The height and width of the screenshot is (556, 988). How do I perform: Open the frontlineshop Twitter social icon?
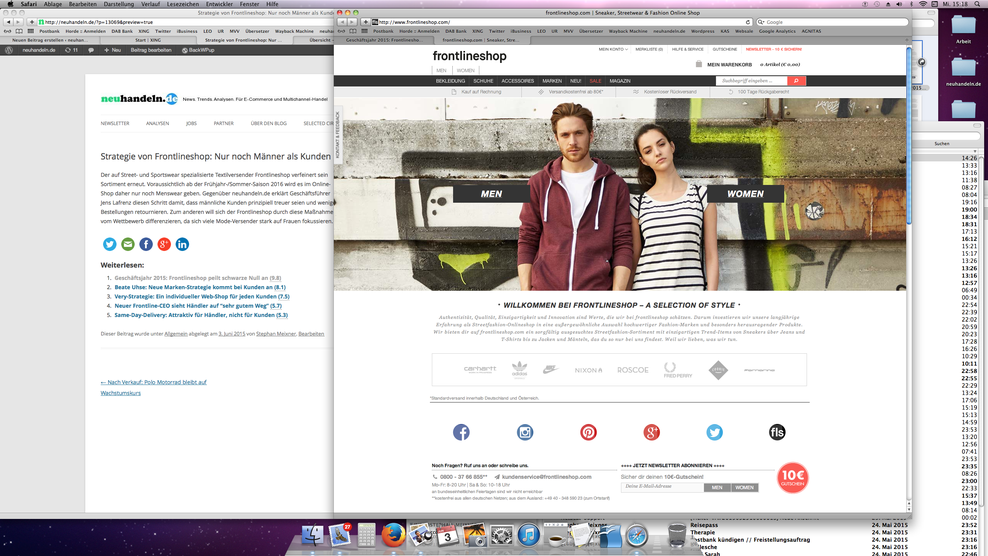(714, 432)
